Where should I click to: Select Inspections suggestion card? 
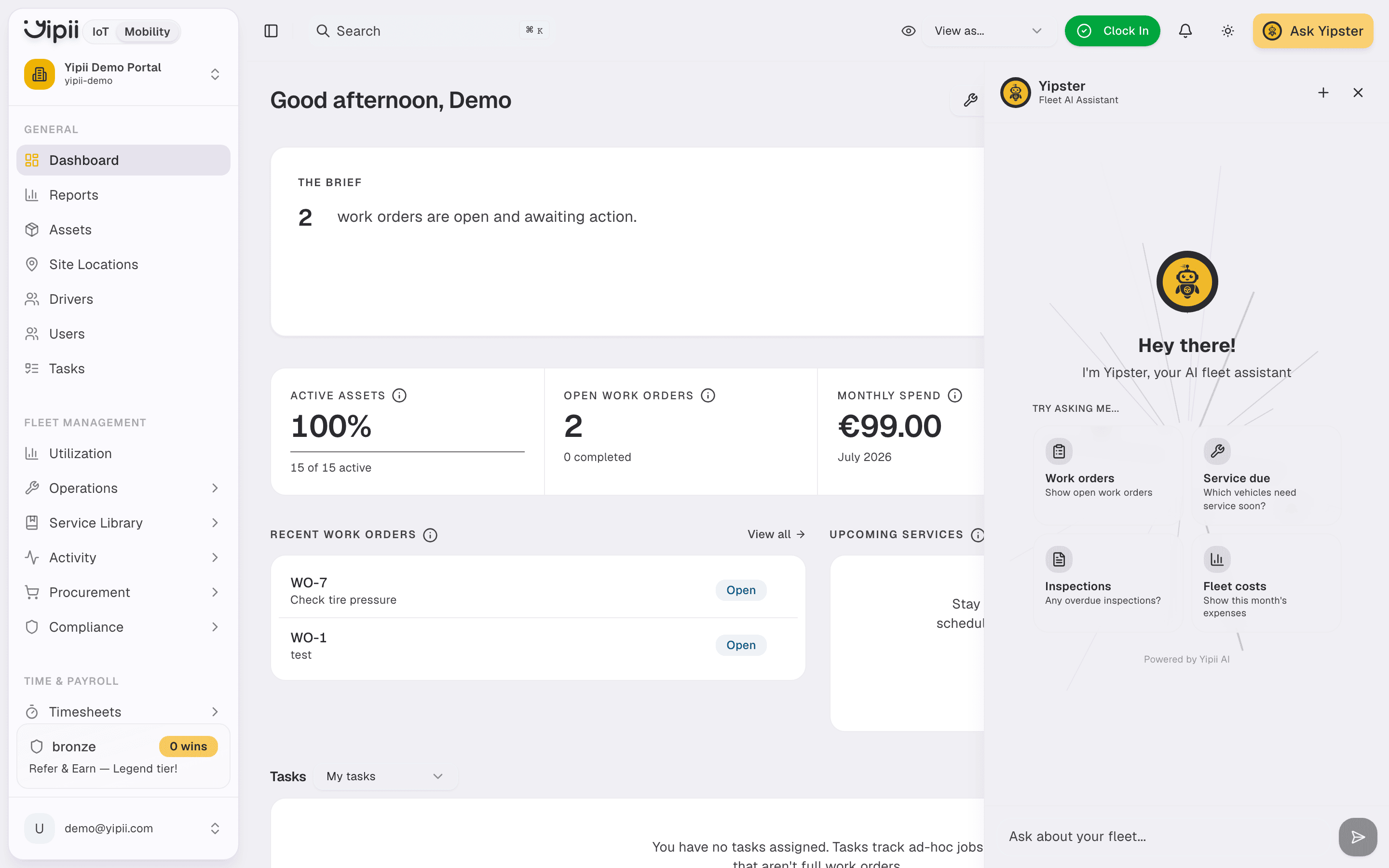(x=1108, y=583)
